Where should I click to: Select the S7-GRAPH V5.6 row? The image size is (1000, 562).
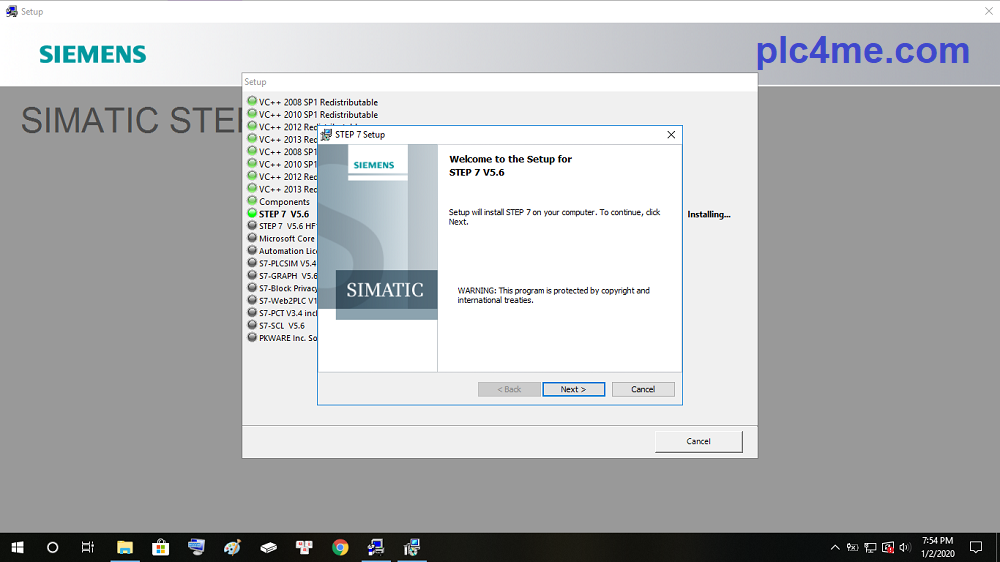[281, 276]
